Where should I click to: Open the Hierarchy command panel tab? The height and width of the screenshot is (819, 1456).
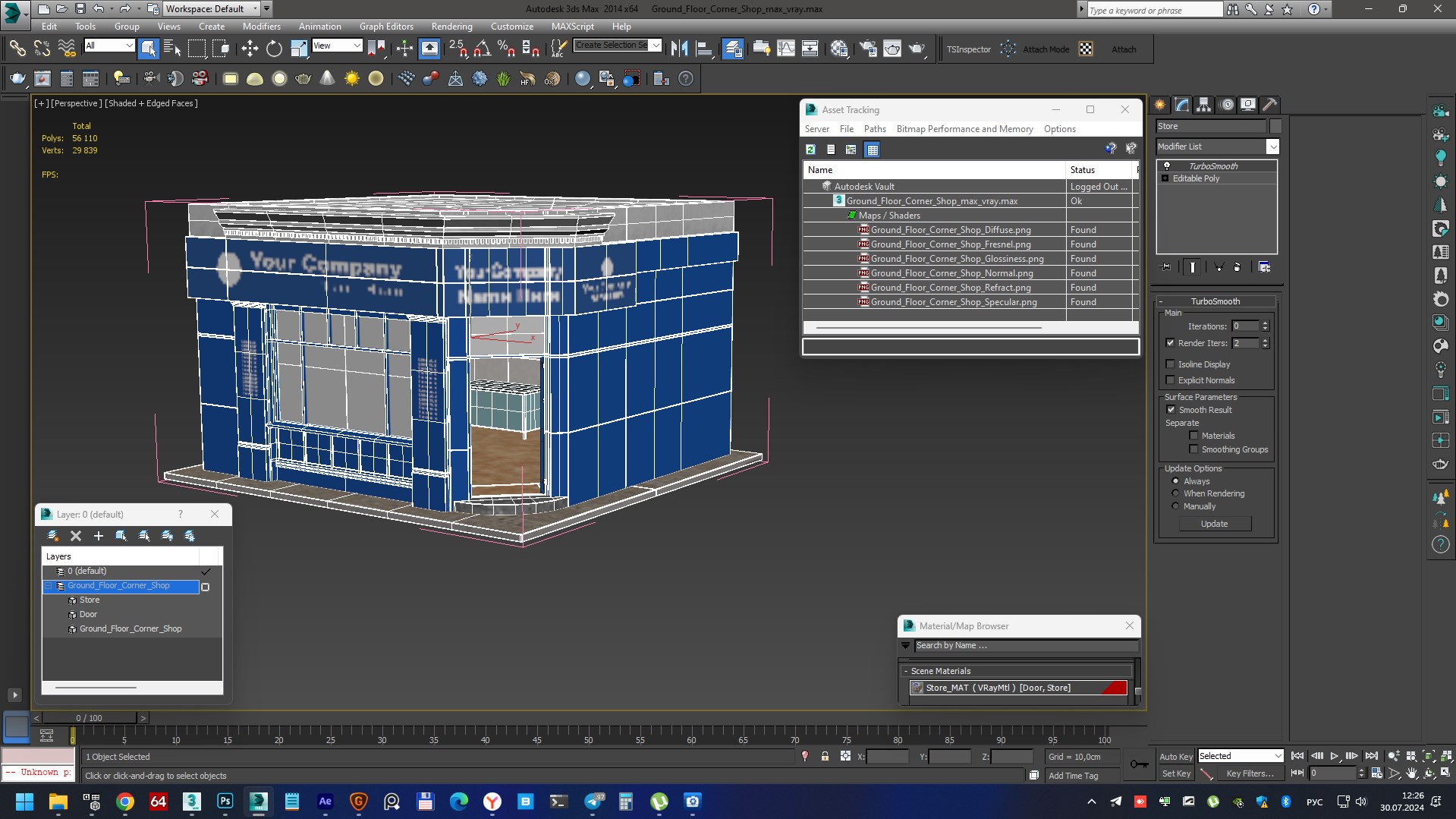(1204, 105)
